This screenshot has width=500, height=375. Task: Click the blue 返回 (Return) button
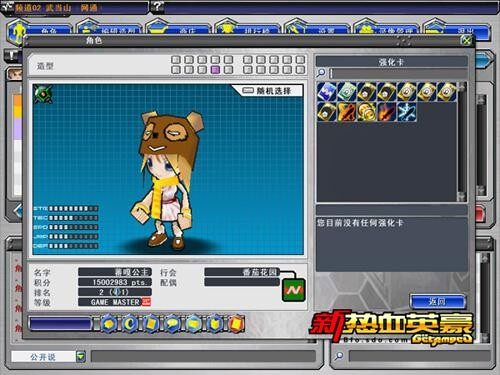tap(437, 302)
